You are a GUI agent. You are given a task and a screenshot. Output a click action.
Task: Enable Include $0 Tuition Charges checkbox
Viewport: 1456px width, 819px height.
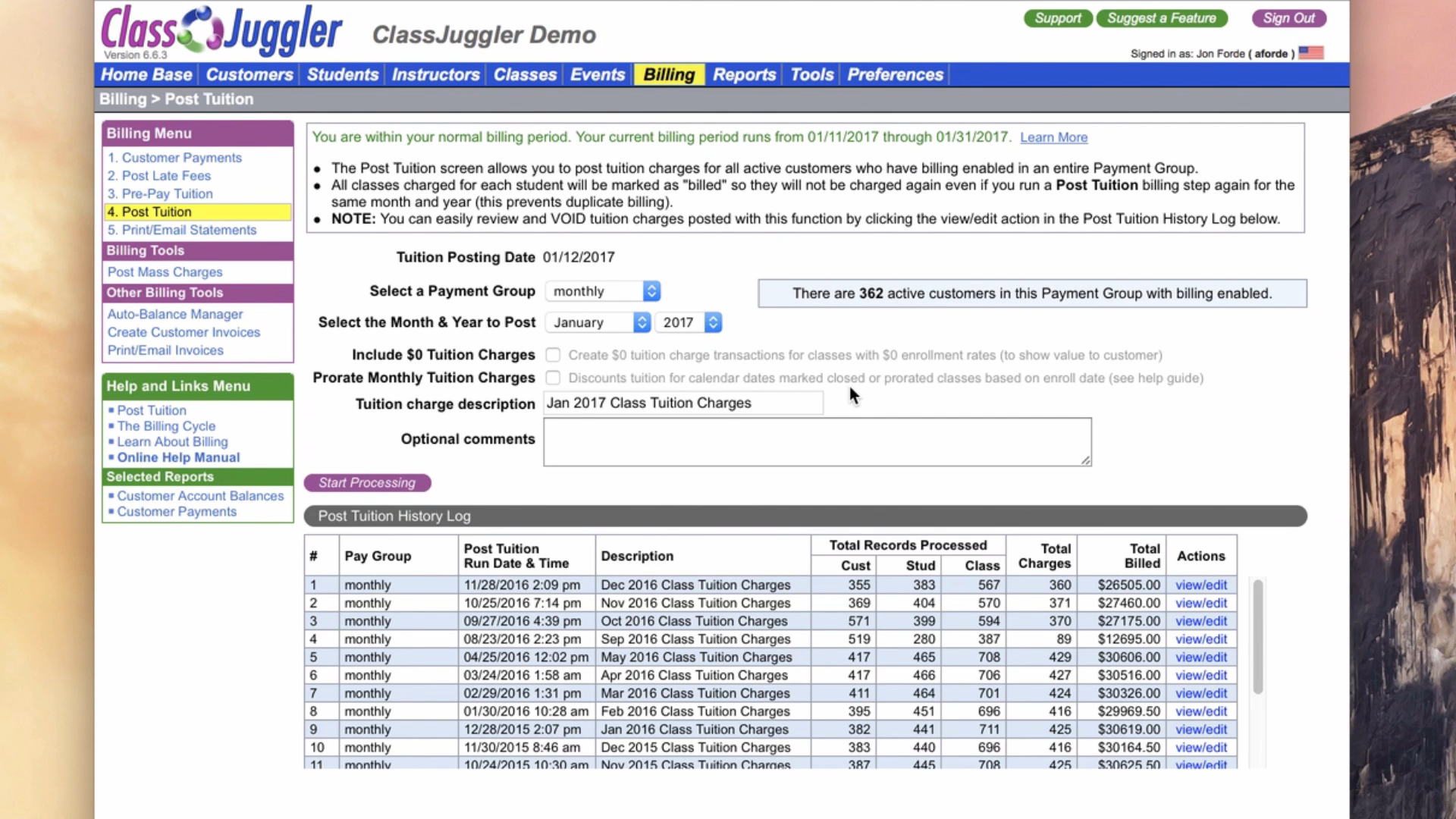553,355
